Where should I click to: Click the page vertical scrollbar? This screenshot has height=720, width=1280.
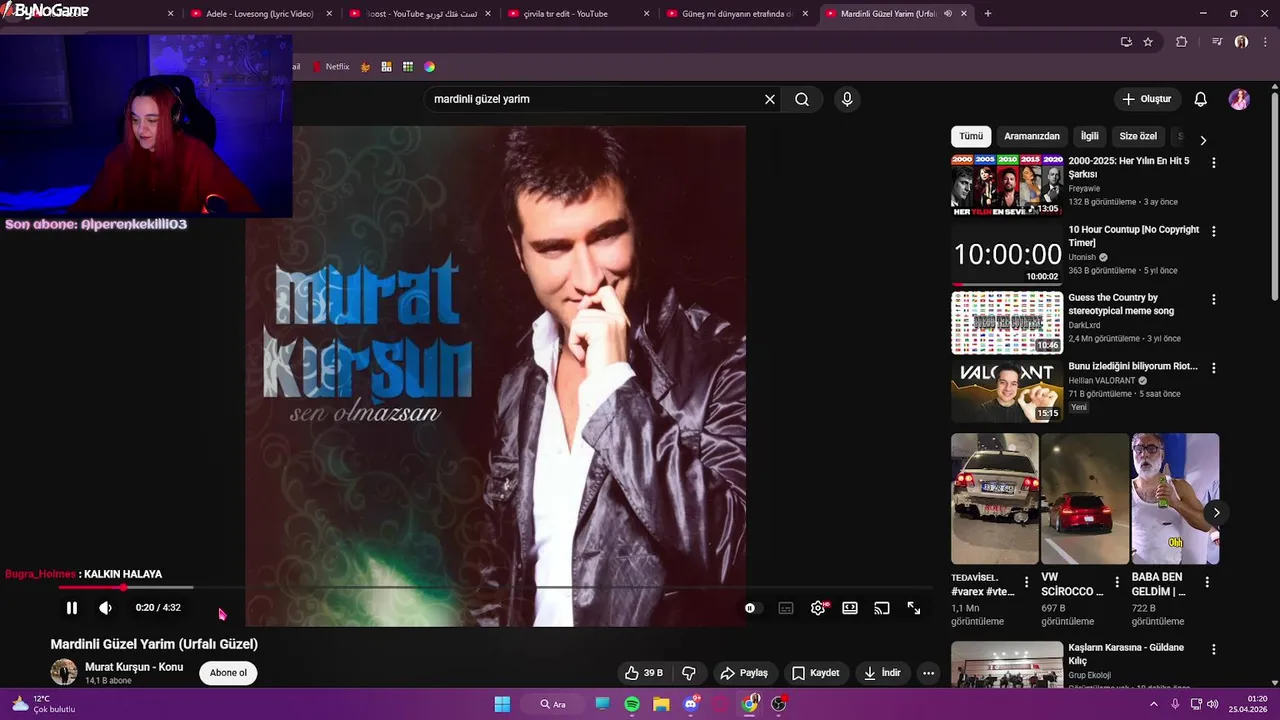point(1275,195)
